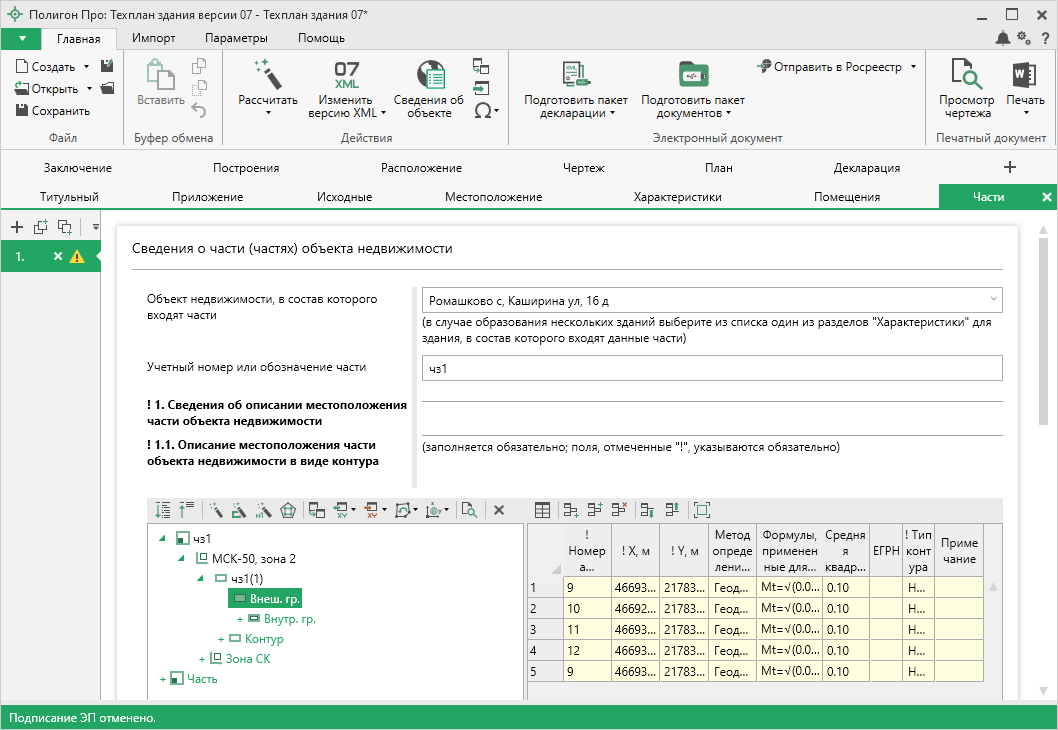The width and height of the screenshot is (1058, 730).
Task: Collapse the чз1 root tree node
Action: pyautogui.click(x=162, y=539)
